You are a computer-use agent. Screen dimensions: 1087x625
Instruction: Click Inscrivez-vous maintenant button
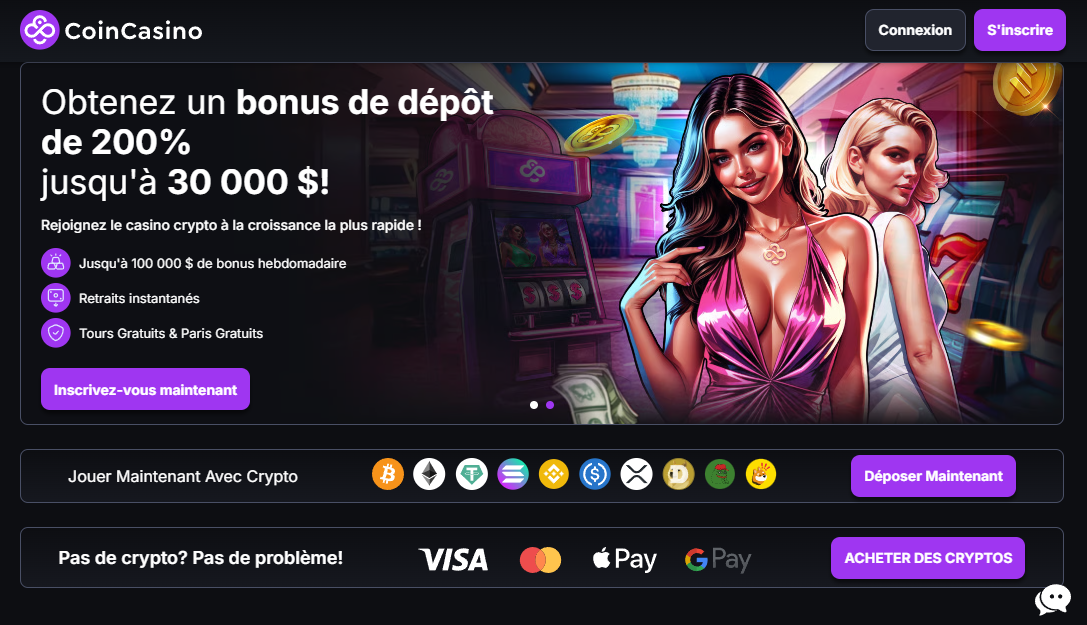tap(146, 389)
